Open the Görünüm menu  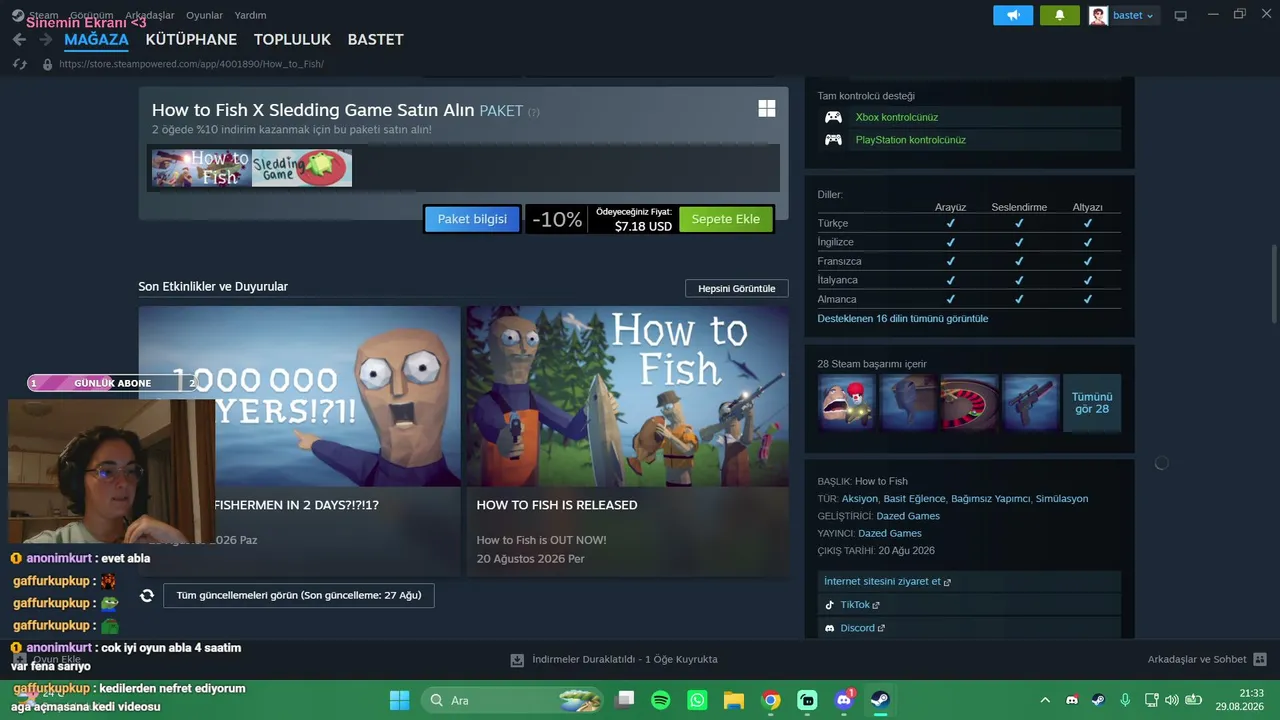tap(92, 15)
